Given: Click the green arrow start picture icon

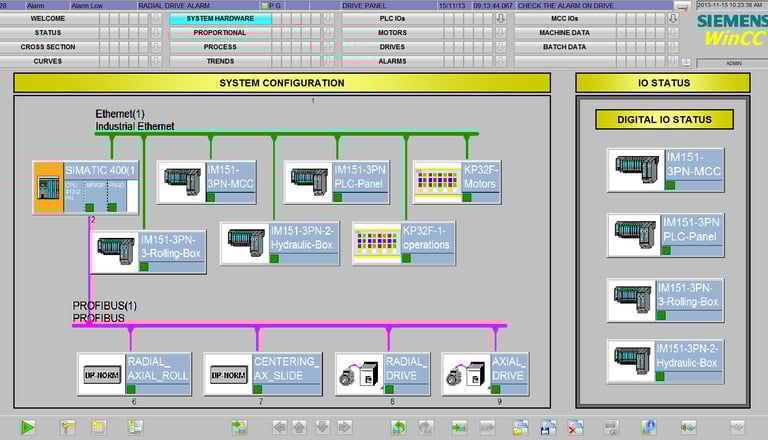Looking at the screenshot, I should click(x=239, y=427).
